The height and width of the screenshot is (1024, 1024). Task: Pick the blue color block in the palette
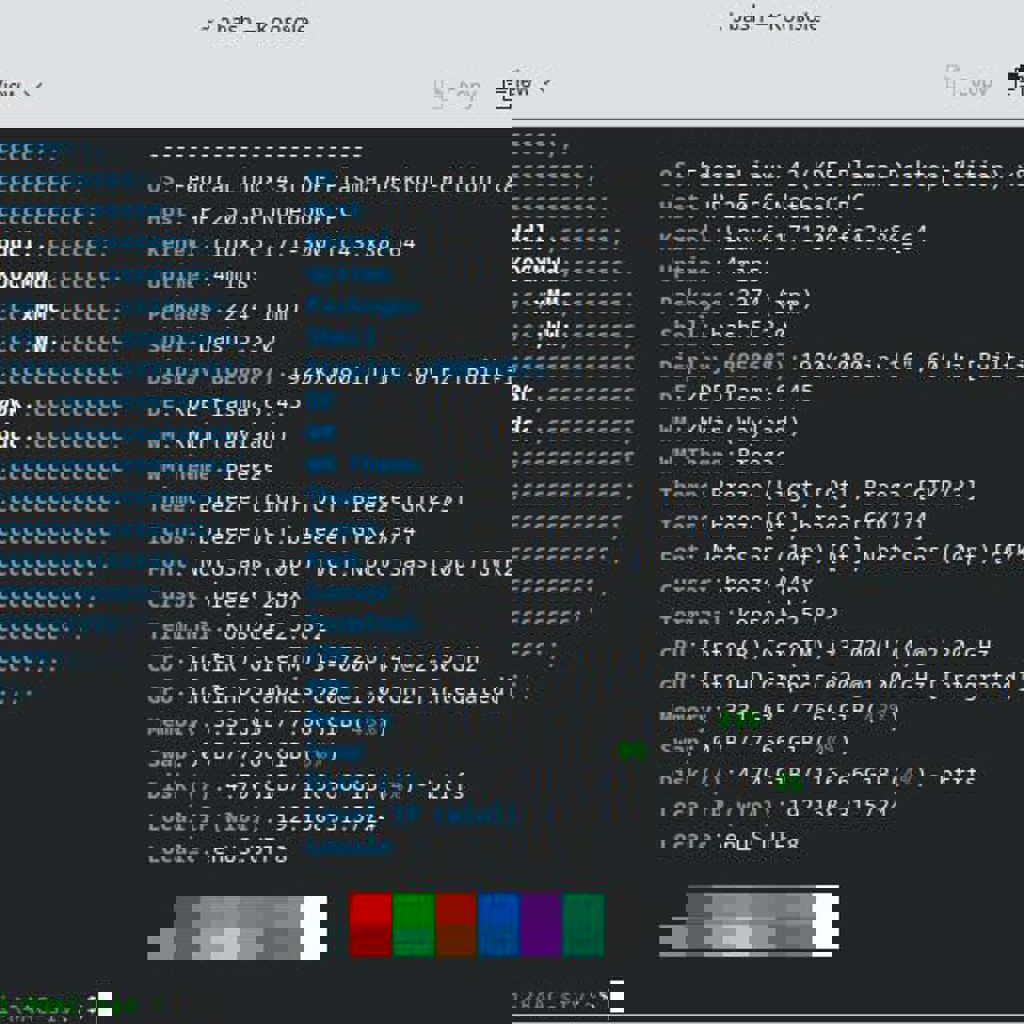coord(498,925)
